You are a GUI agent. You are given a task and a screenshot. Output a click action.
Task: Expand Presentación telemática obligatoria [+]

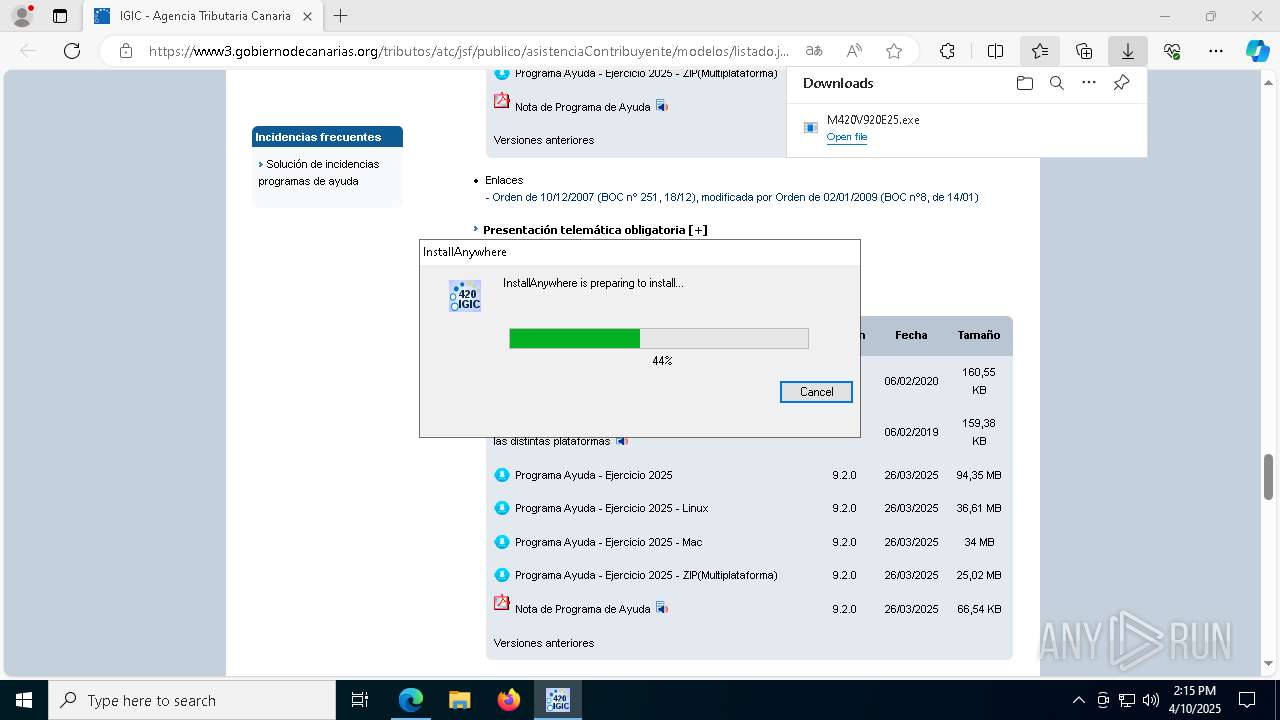[595, 230]
